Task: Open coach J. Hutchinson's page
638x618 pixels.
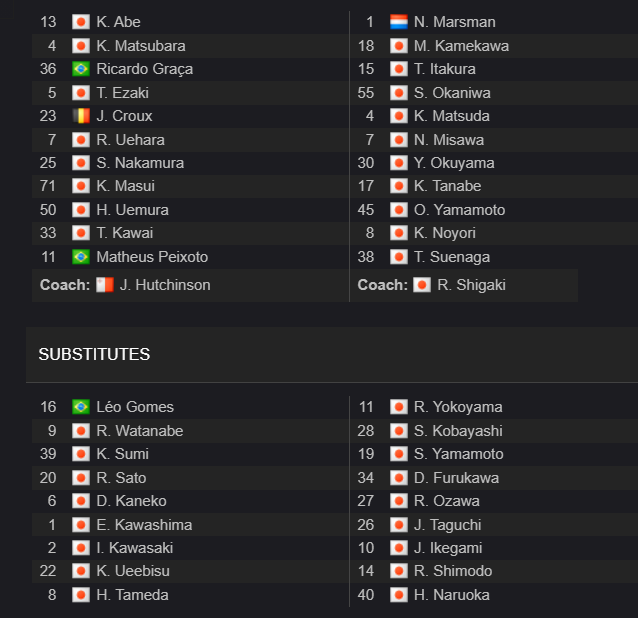Action: [x=165, y=285]
